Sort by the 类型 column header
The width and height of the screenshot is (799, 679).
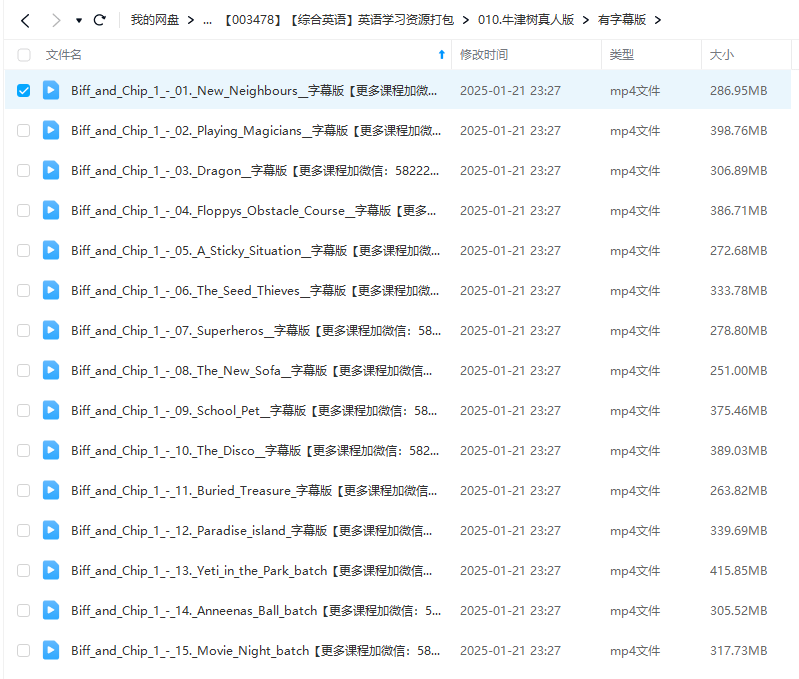coord(622,55)
